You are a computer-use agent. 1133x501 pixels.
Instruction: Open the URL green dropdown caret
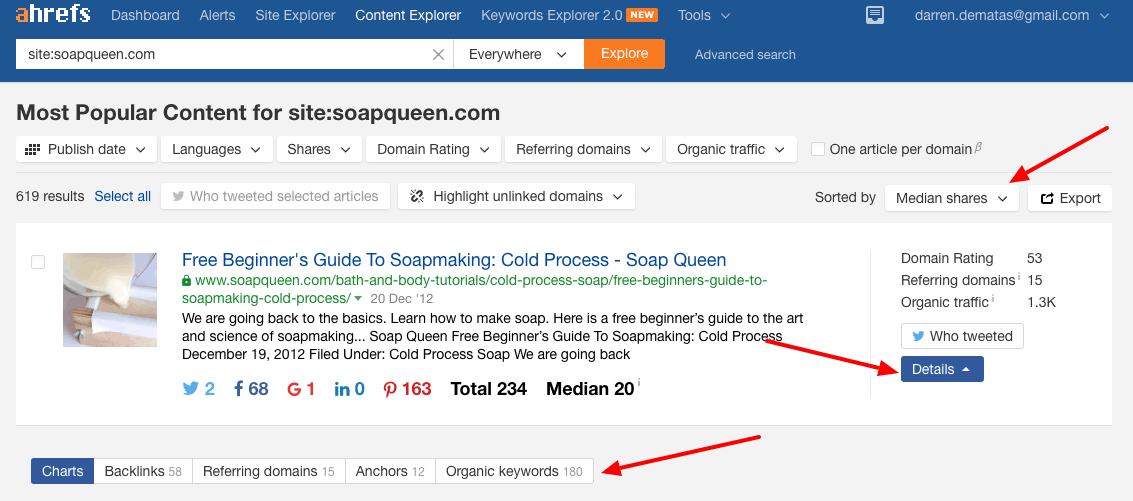[358, 299]
